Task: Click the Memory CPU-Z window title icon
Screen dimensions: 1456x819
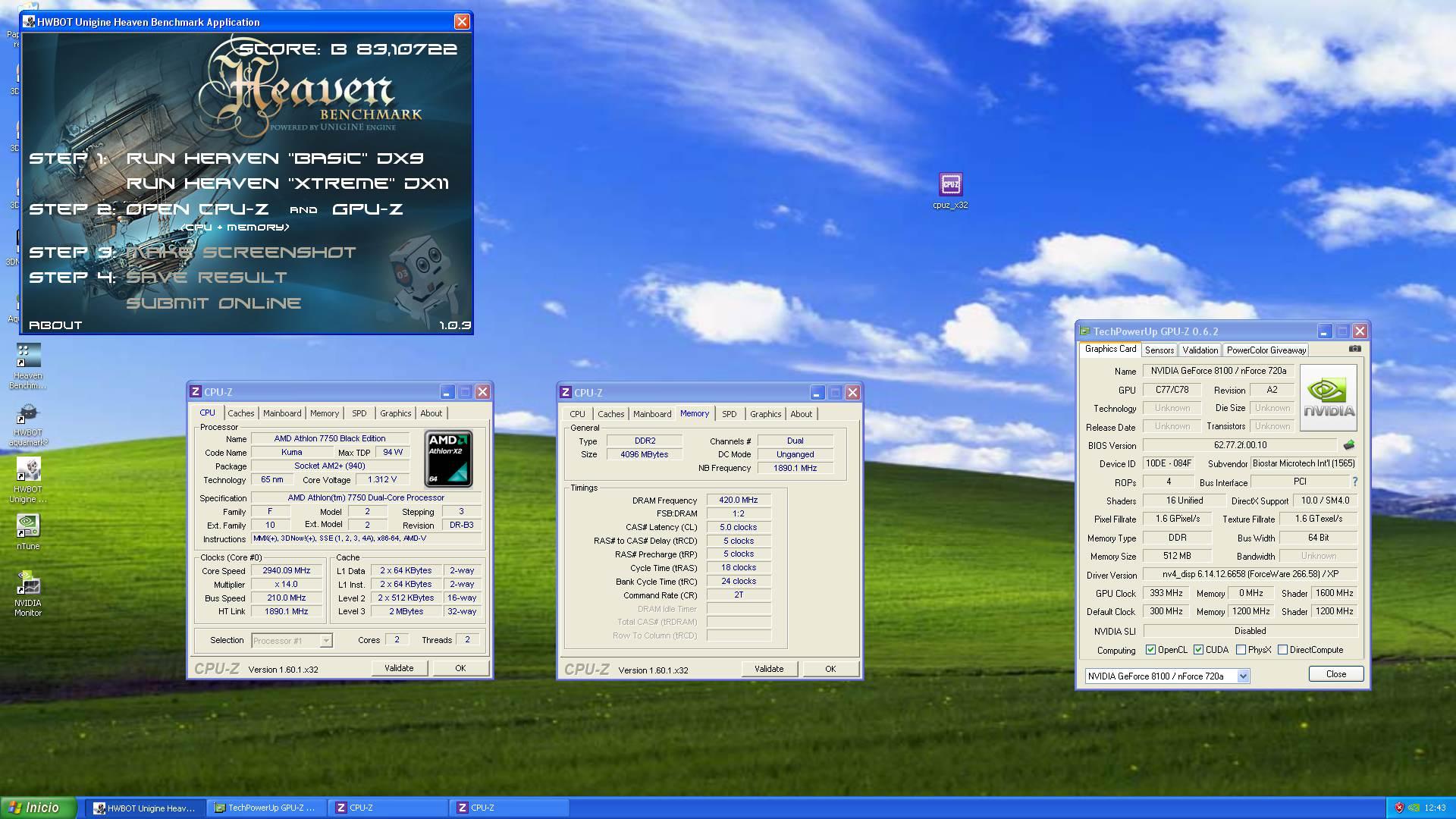Action: click(566, 393)
